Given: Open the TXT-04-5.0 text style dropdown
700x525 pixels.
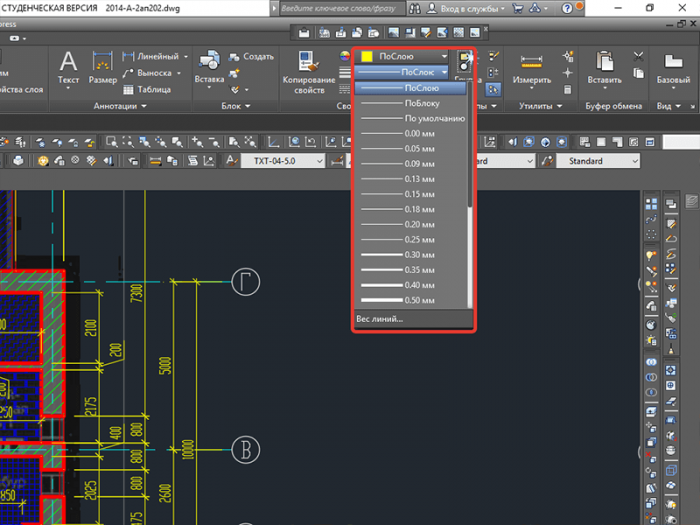Looking at the screenshot, I should pos(320,161).
